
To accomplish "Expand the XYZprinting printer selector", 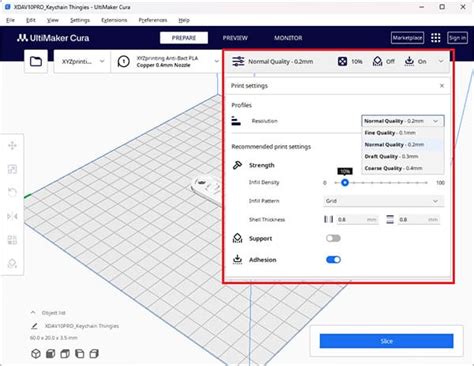I will click(82, 62).
